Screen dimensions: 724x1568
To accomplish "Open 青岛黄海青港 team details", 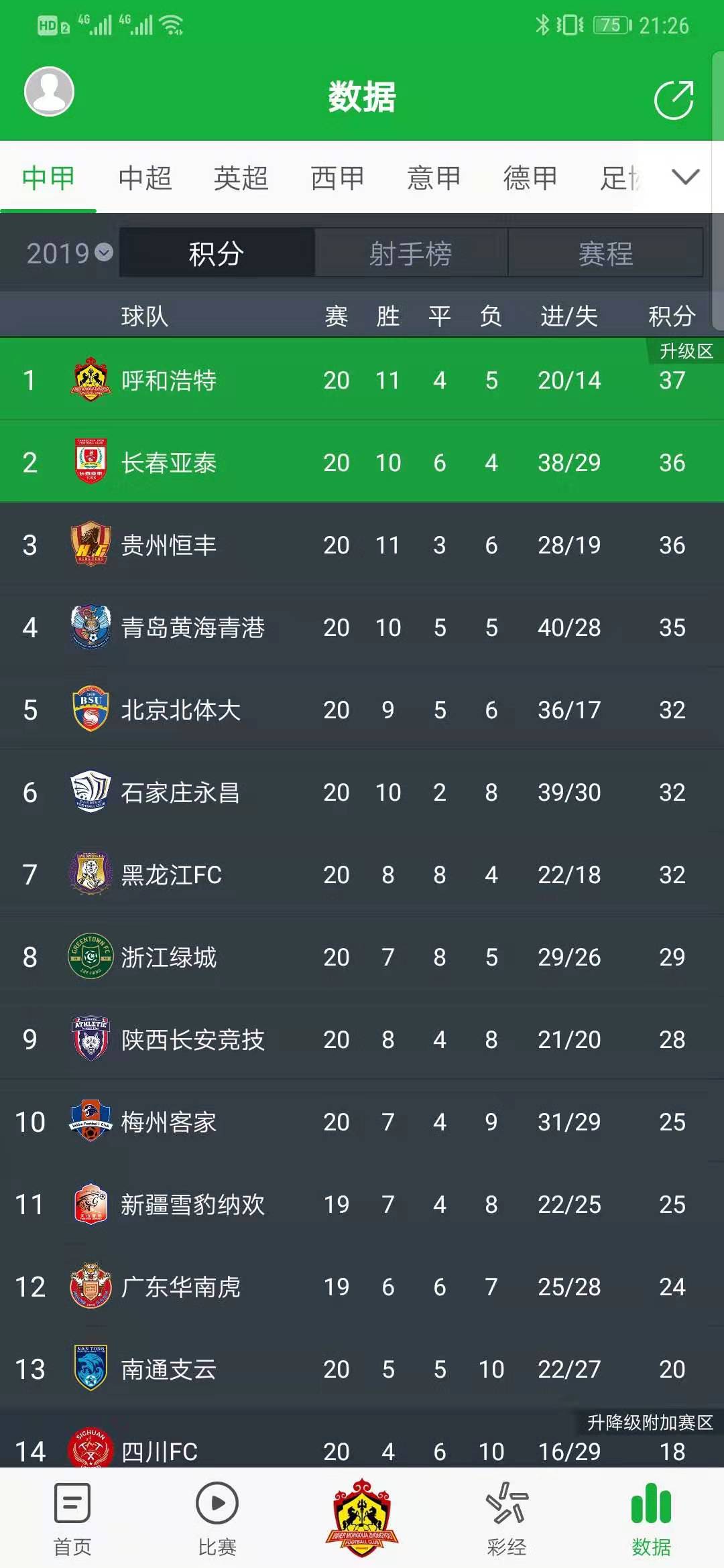I will click(362, 627).
